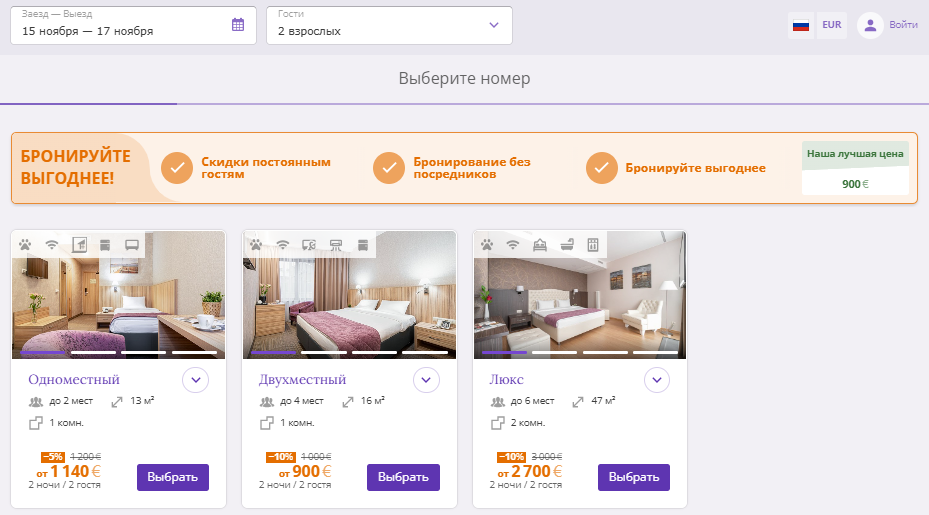This screenshot has width=929, height=515.
Task: Click Wi-Fi icon on Двухместный room photo
Action: point(283,245)
